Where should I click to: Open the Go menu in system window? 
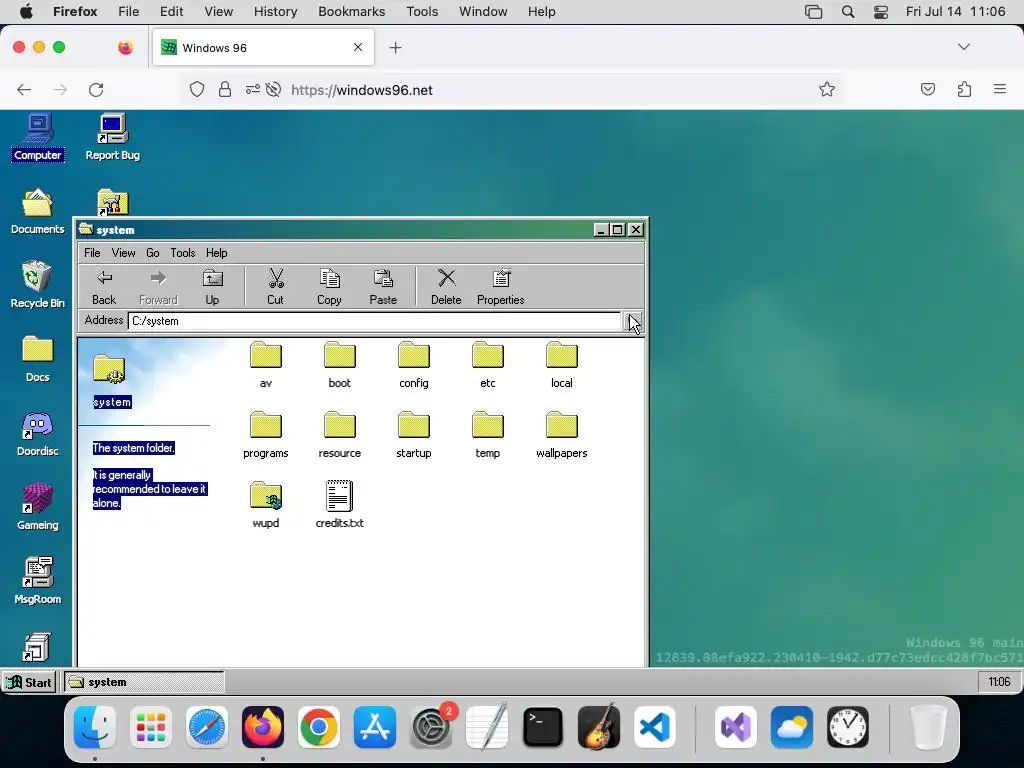pyautogui.click(x=153, y=253)
